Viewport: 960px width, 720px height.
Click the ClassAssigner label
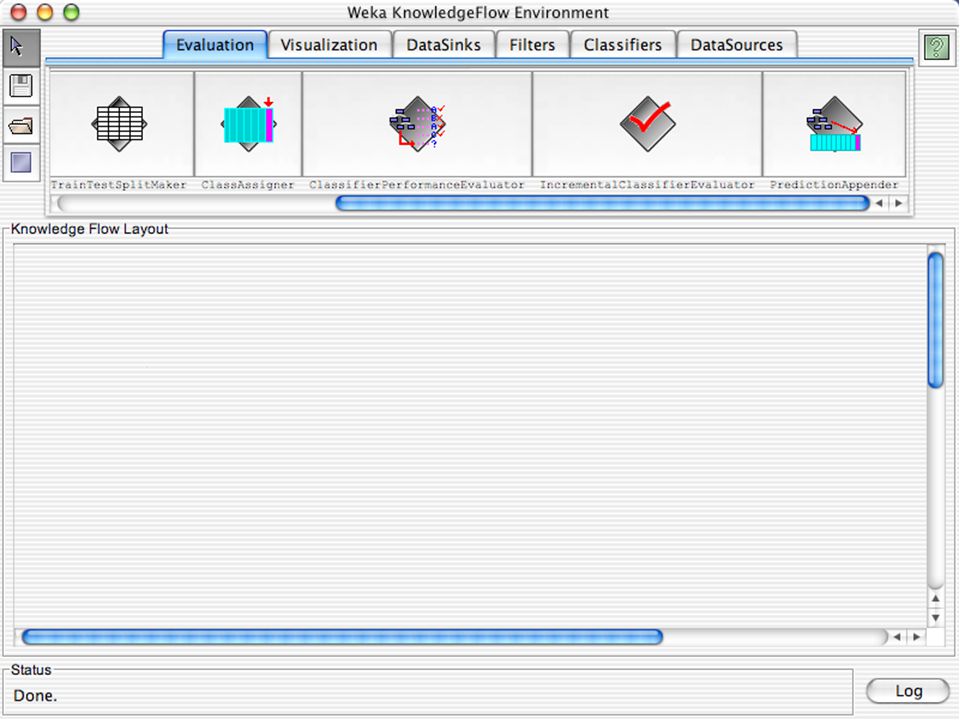[248, 185]
